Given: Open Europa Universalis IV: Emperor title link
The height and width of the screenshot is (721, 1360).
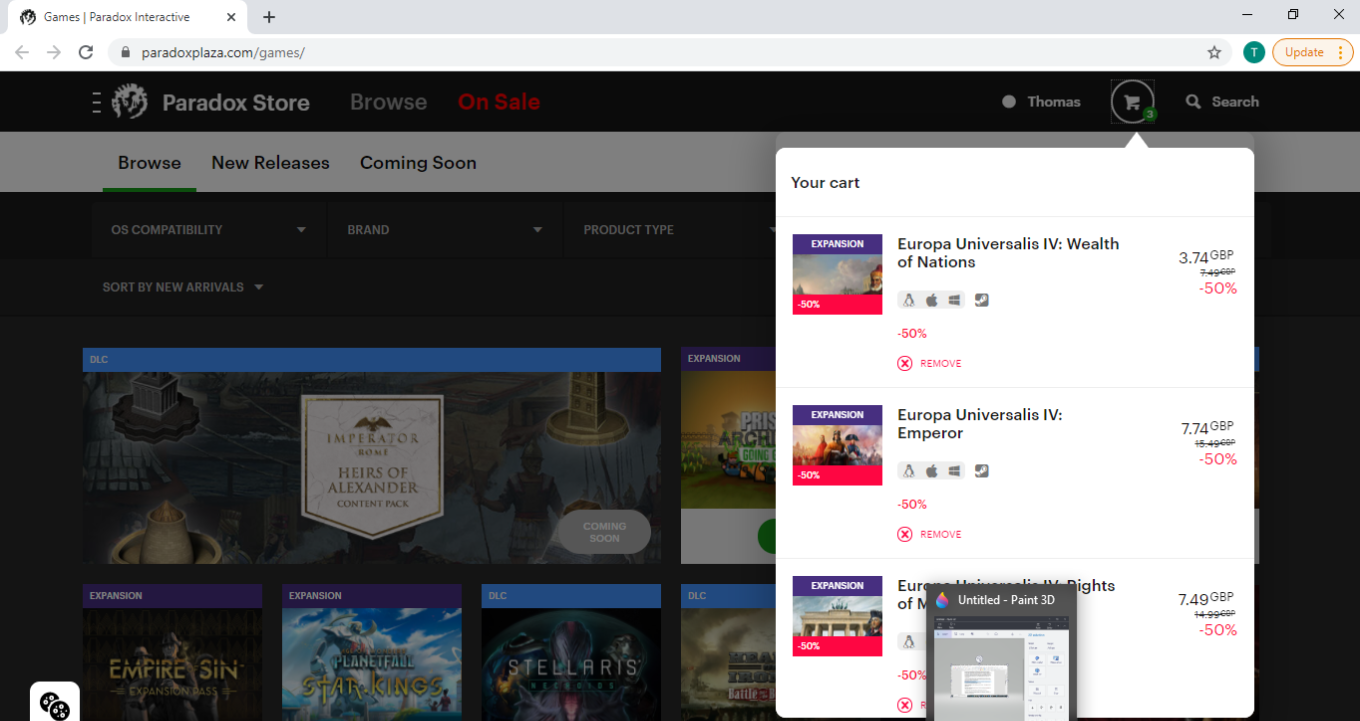Looking at the screenshot, I should 980,424.
